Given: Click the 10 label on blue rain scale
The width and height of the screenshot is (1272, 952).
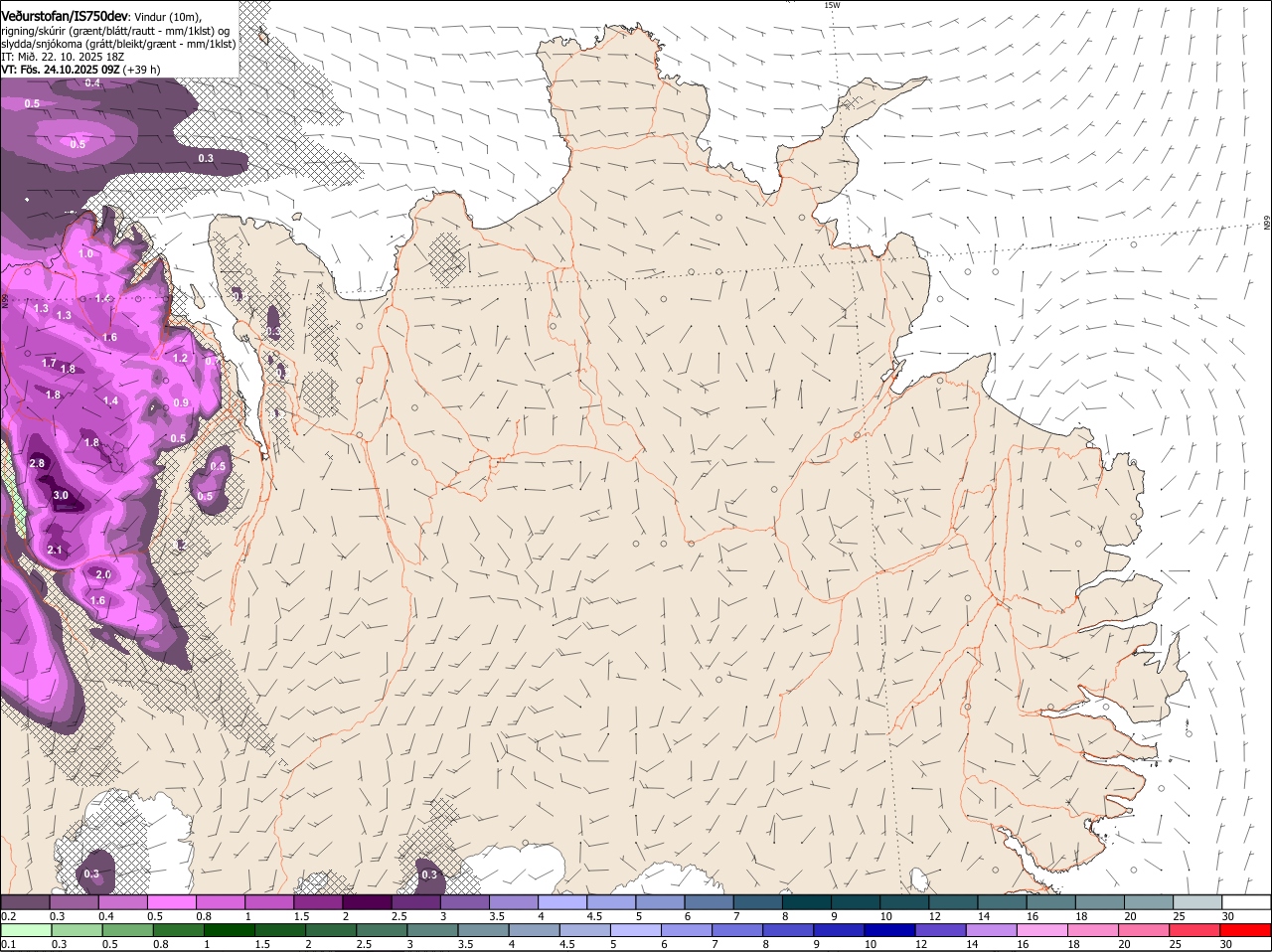Looking at the screenshot, I should point(870,944).
